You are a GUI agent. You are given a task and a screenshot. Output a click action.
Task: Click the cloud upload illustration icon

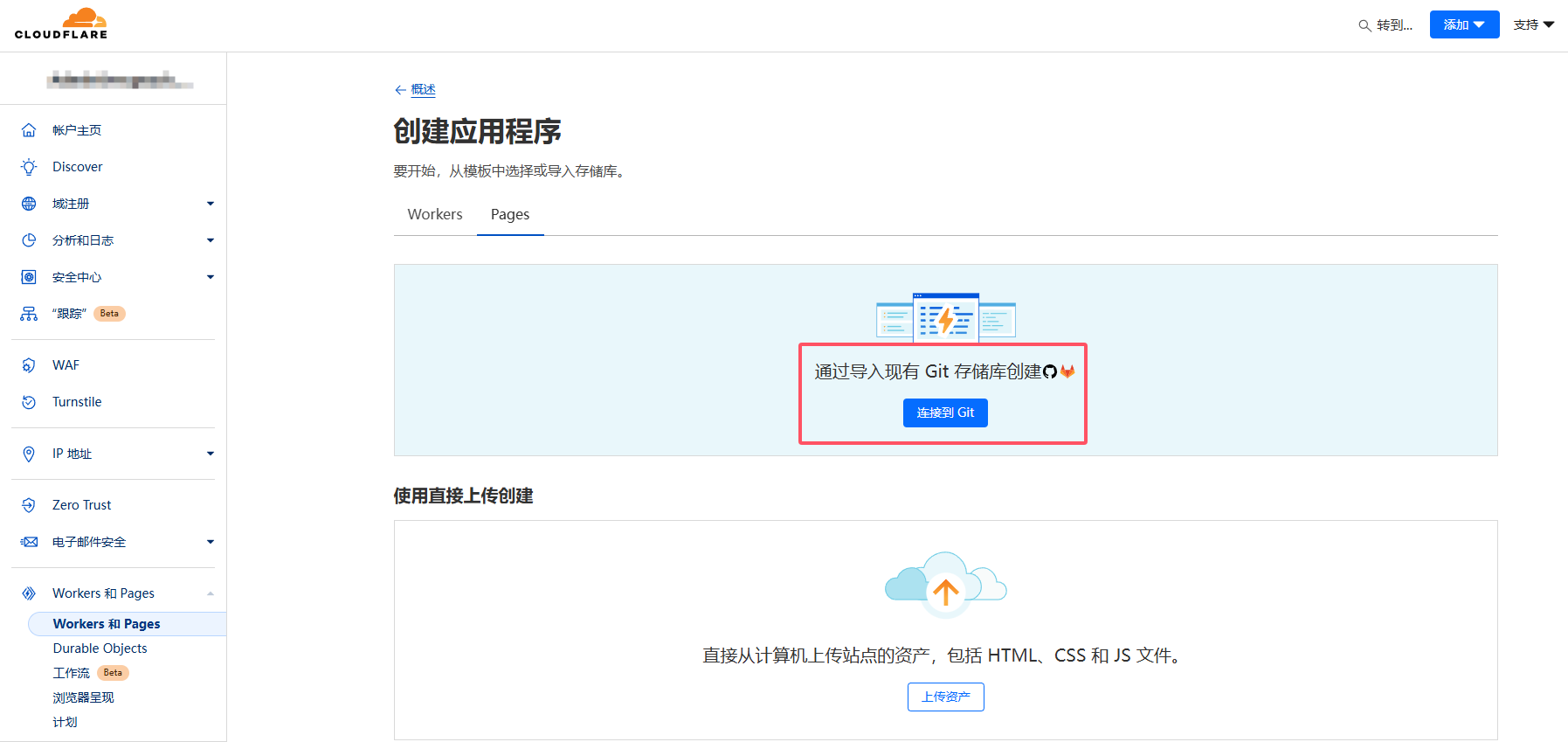tap(946, 584)
